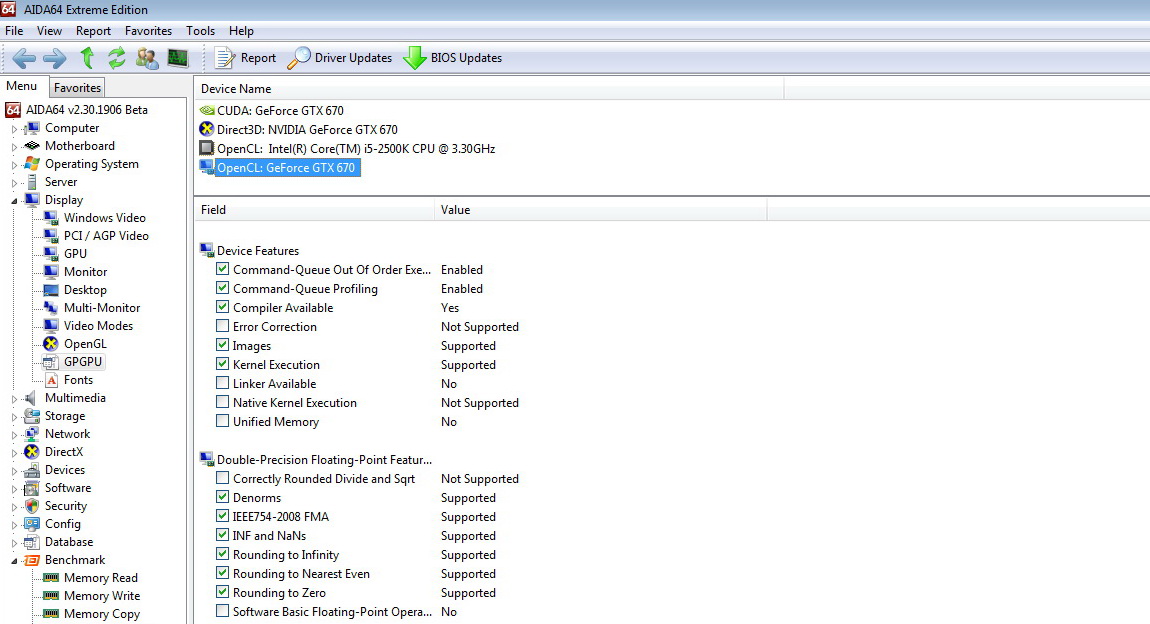
Task: Open BIOS Updates from the toolbar
Action: 453,58
